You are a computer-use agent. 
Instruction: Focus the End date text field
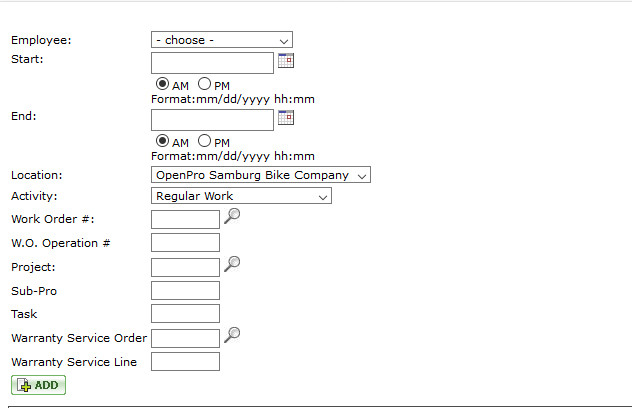(x=212, y=120)
